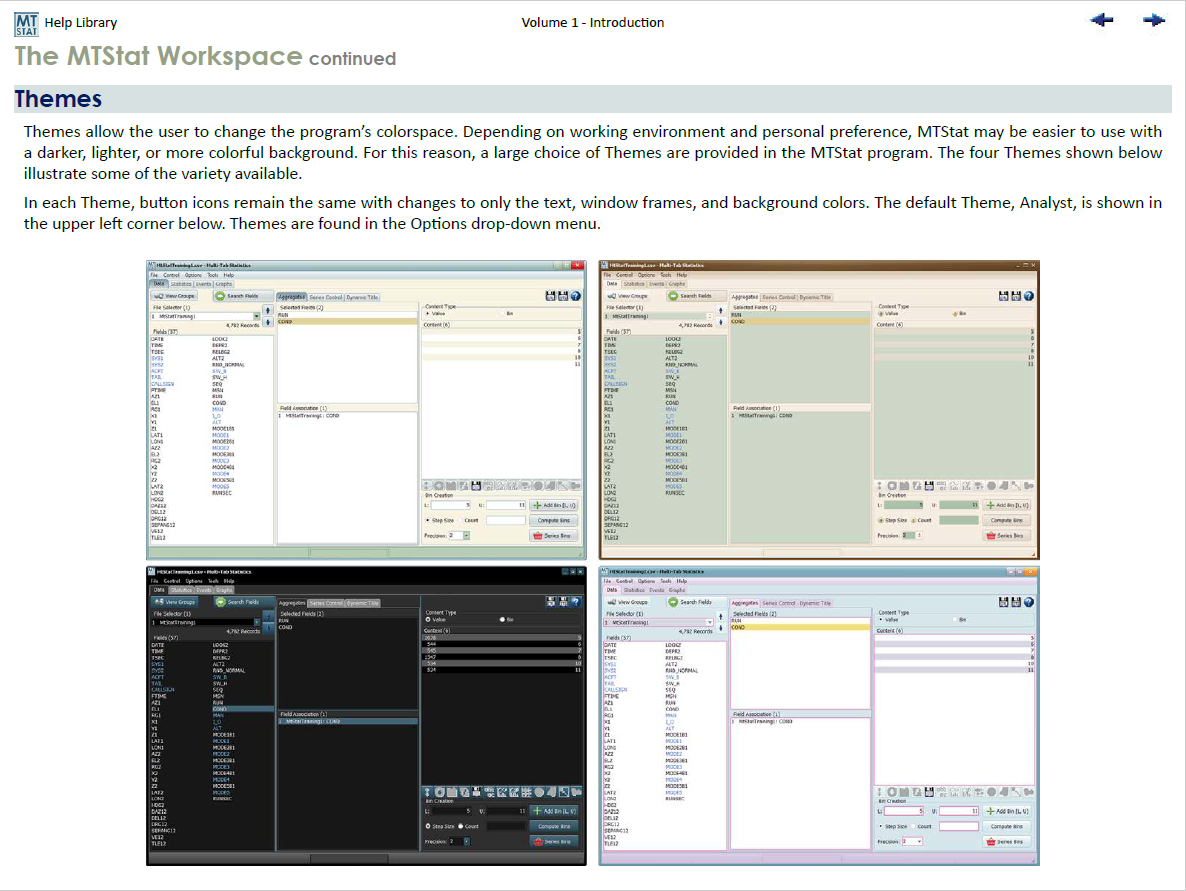Go to the next help page arrow
Screen dimensions: 1186x891
point(1154,20)
